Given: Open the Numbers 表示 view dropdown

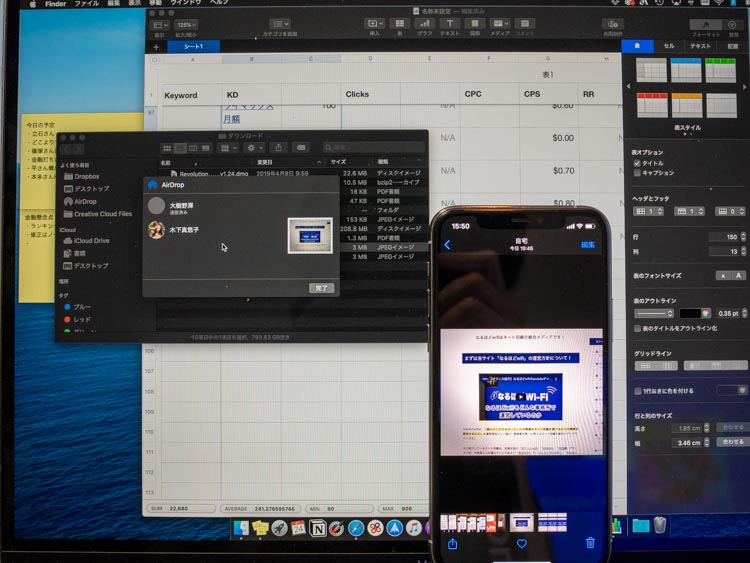Looking at the screenshot, I should [159, 25].
